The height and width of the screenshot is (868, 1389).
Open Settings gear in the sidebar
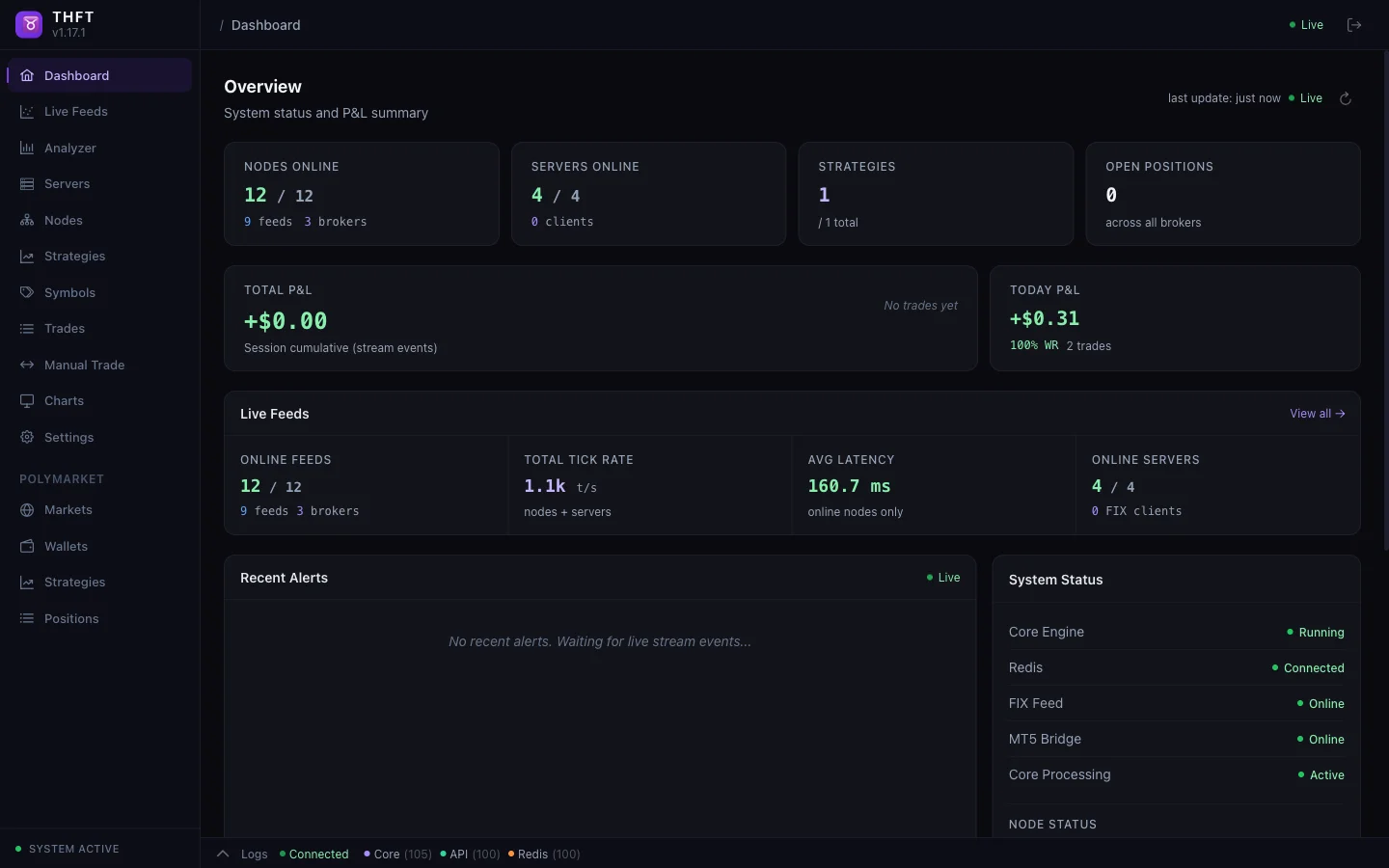27,438
